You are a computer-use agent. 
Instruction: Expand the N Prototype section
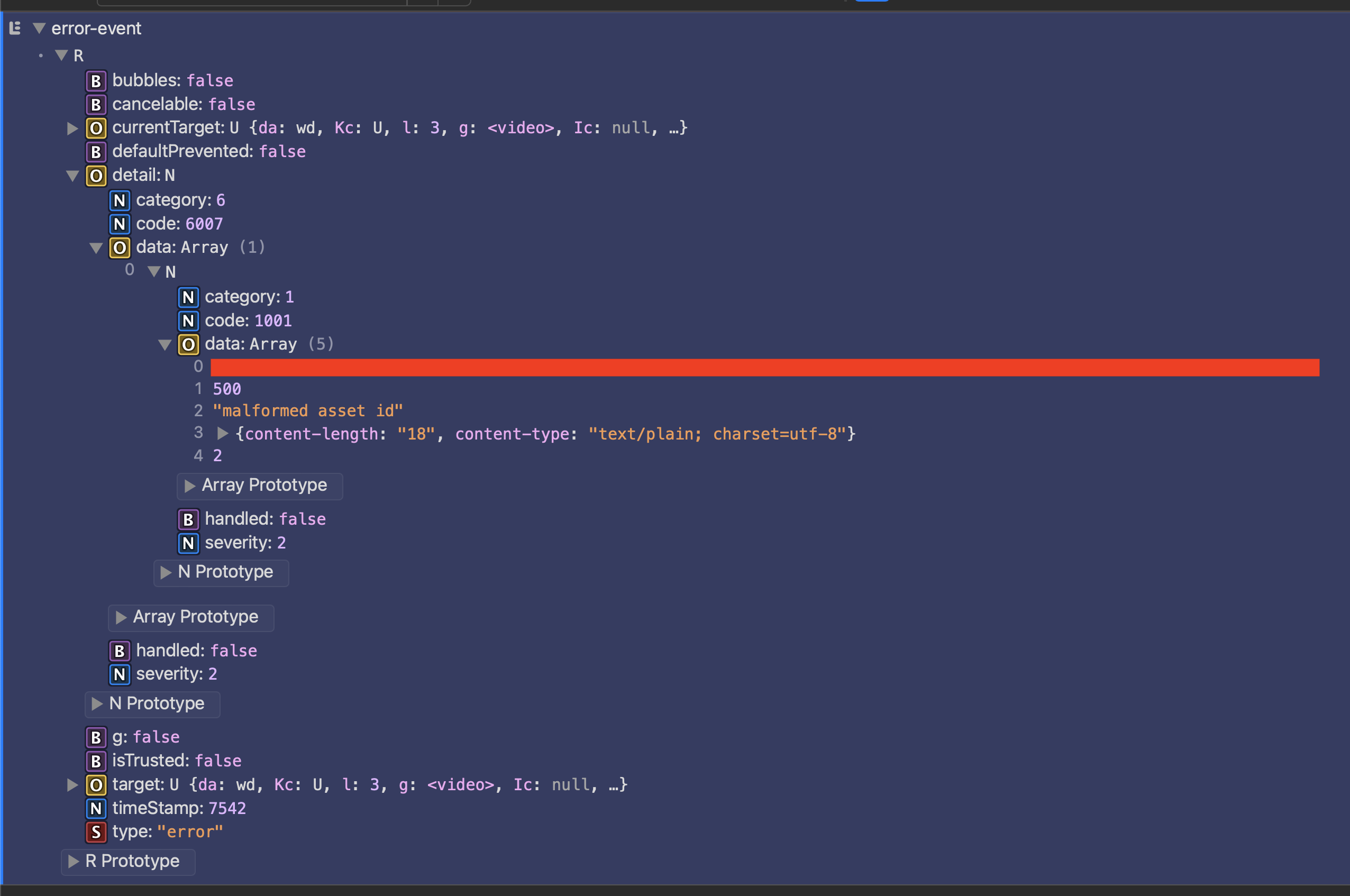[221, 572]
